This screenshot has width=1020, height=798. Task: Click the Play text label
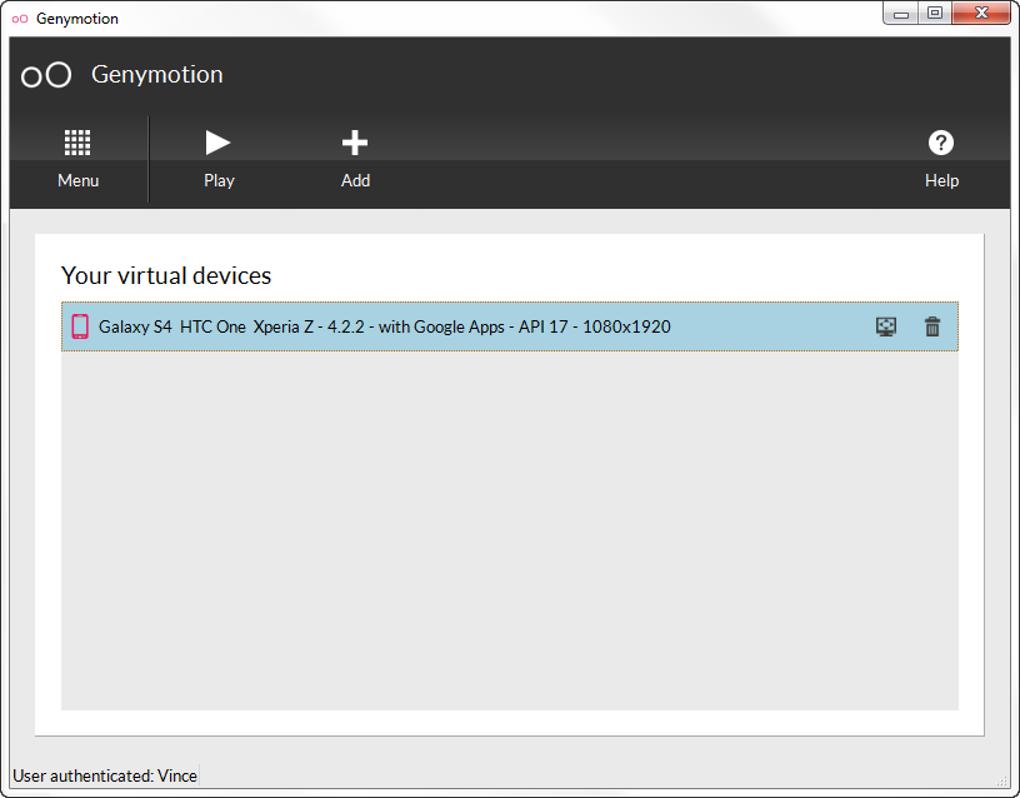[x=219, y=181]
